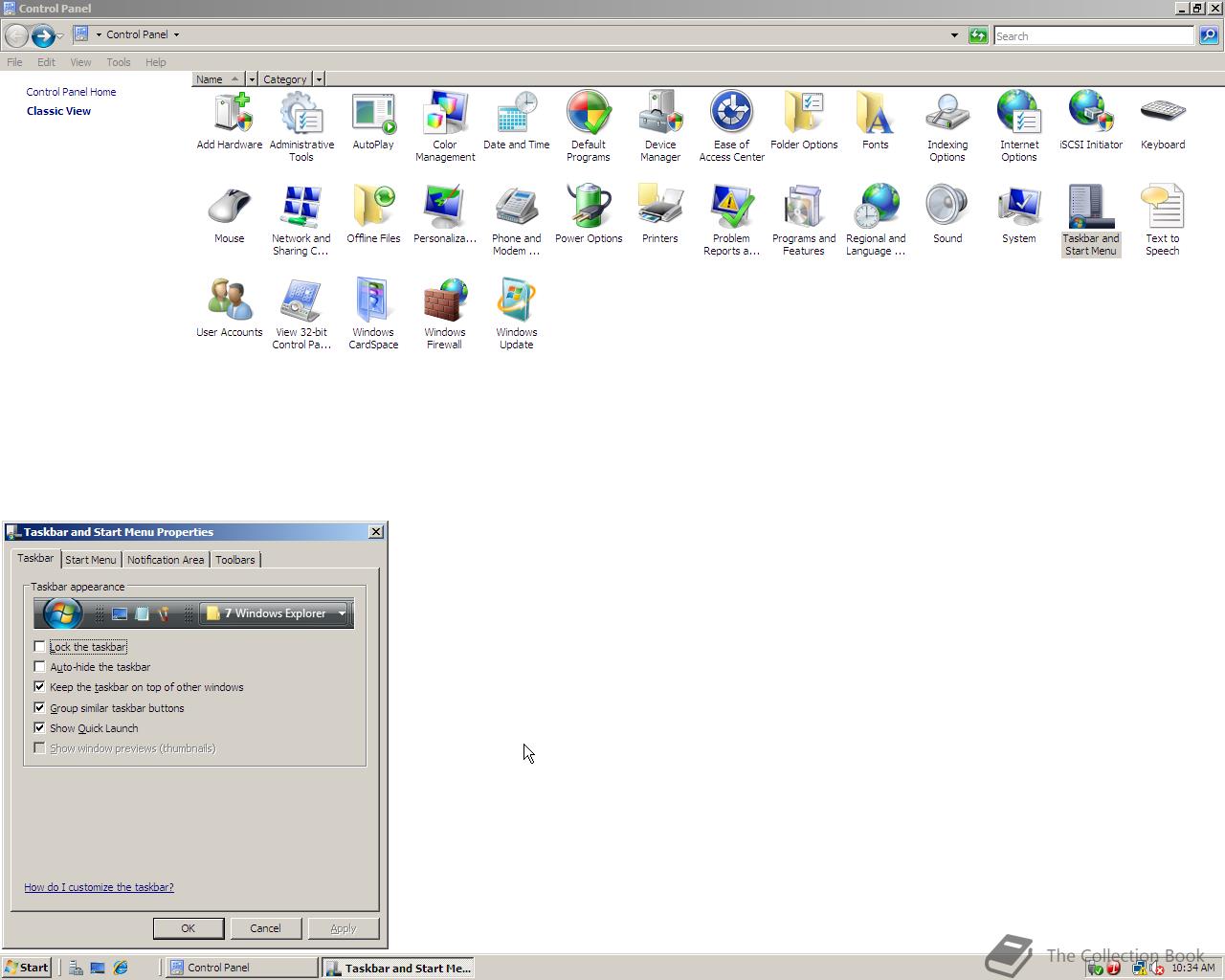Open Windows Update
Screen dimensions: 1225x980
tap(517, 315)
